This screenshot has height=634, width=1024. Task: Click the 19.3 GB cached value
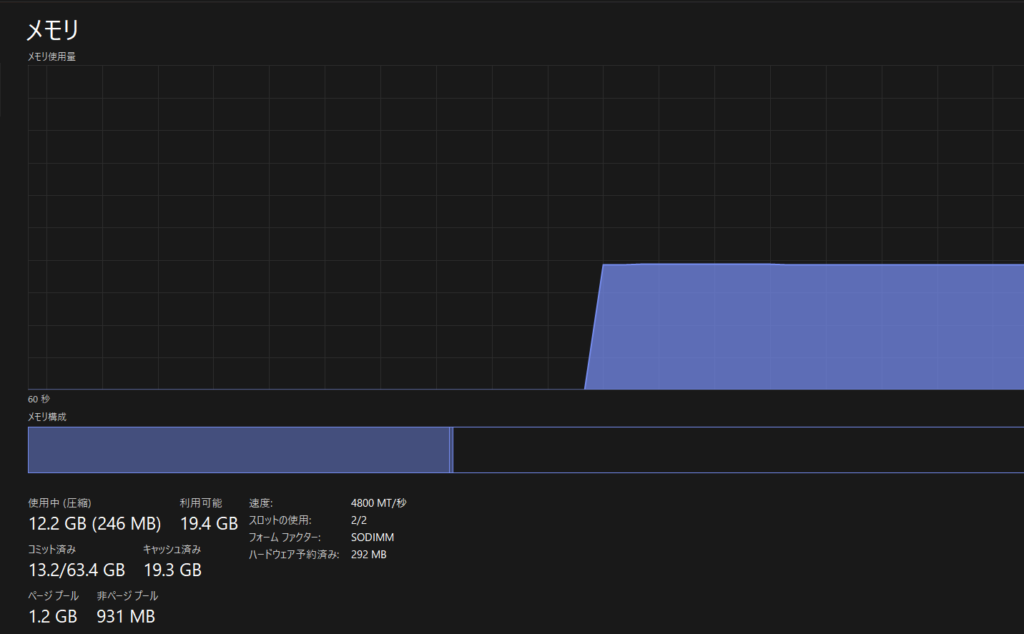point(173,570)
